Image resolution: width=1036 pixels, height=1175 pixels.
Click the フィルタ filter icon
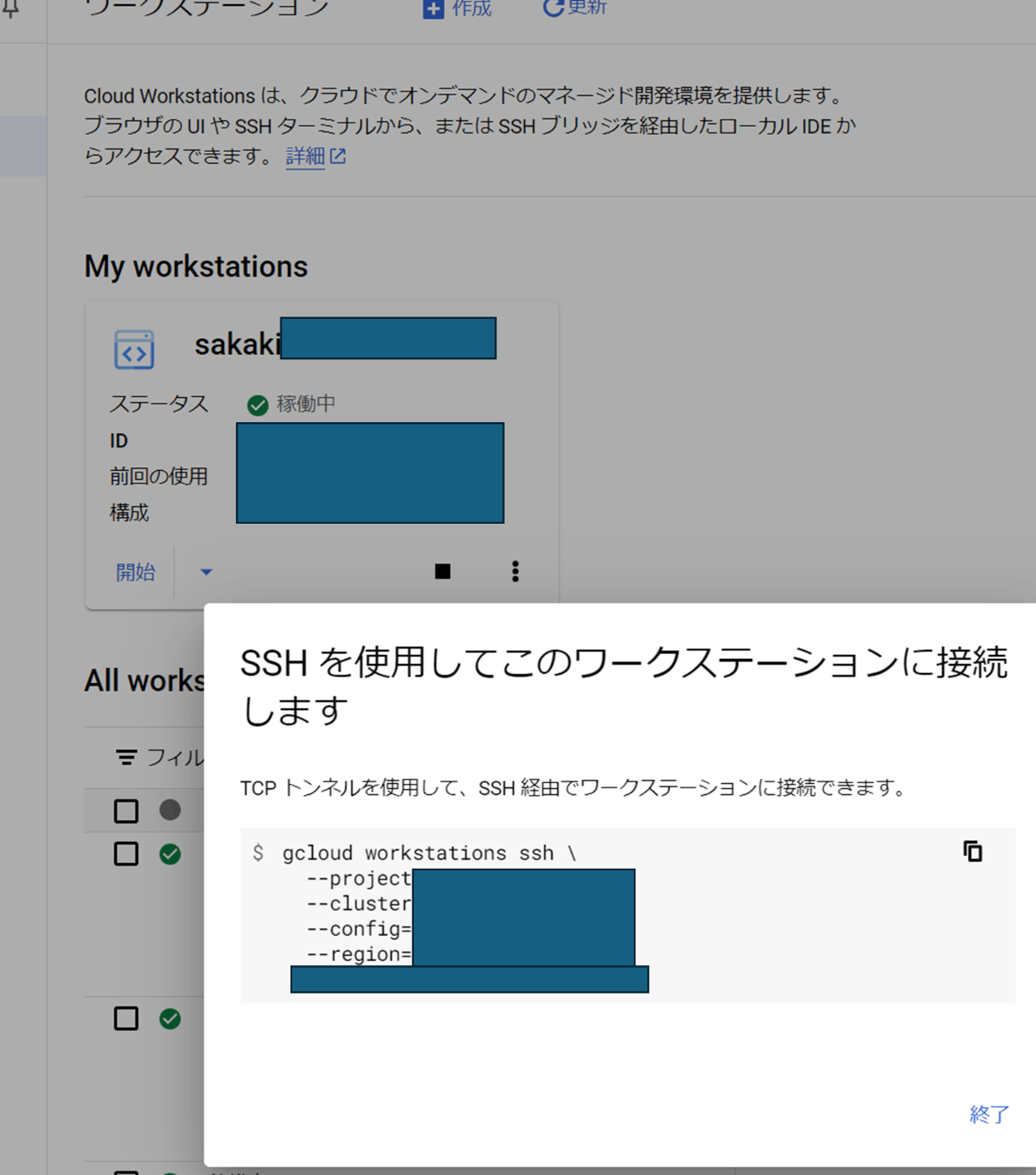pyautogui.click(x=126, y=758)
